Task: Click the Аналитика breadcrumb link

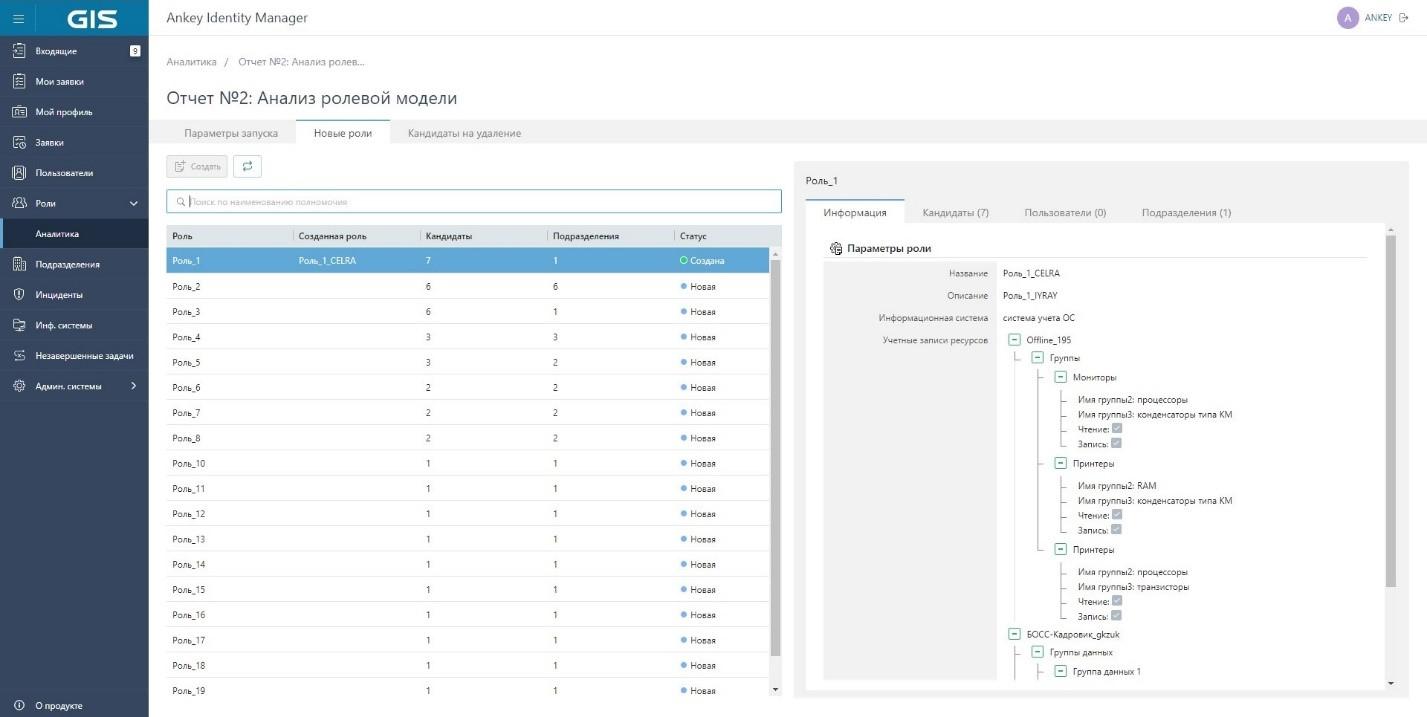Action: (x=191, y=62)
